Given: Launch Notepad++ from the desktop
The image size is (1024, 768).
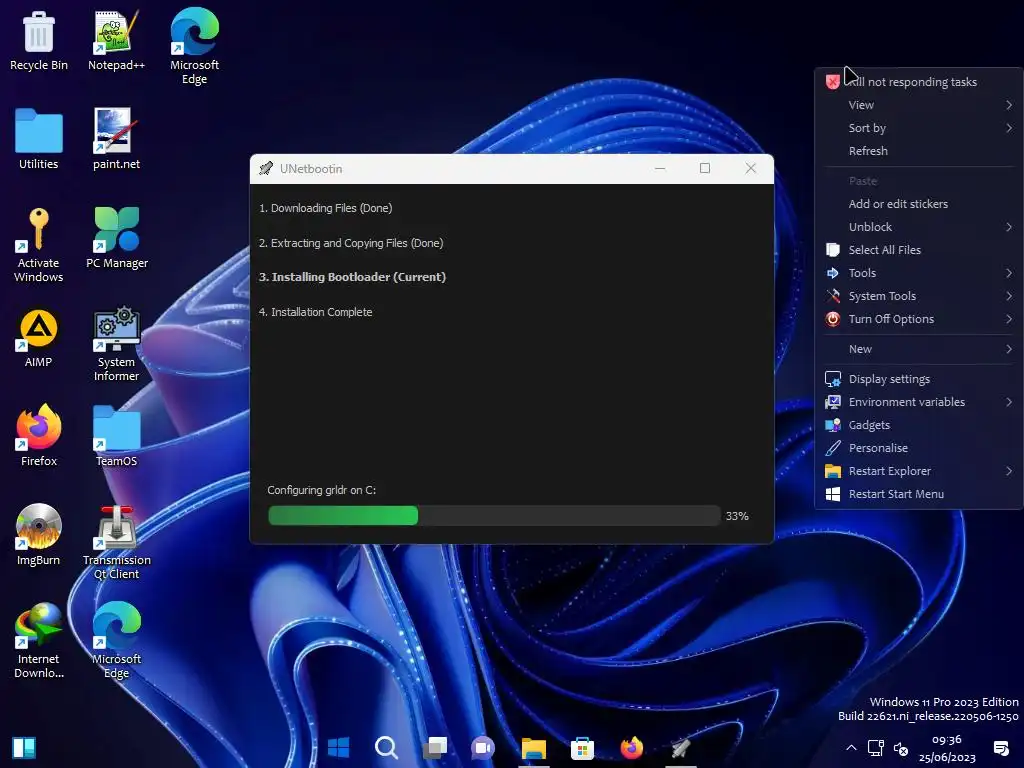Looking at the screenshot, I should tap(116, 40).
